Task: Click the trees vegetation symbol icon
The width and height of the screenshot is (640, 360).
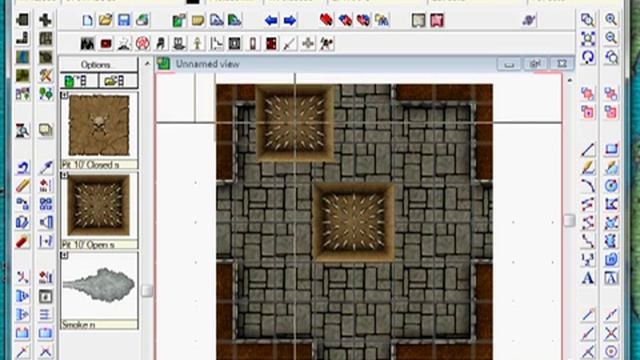Action: [46, 94]
